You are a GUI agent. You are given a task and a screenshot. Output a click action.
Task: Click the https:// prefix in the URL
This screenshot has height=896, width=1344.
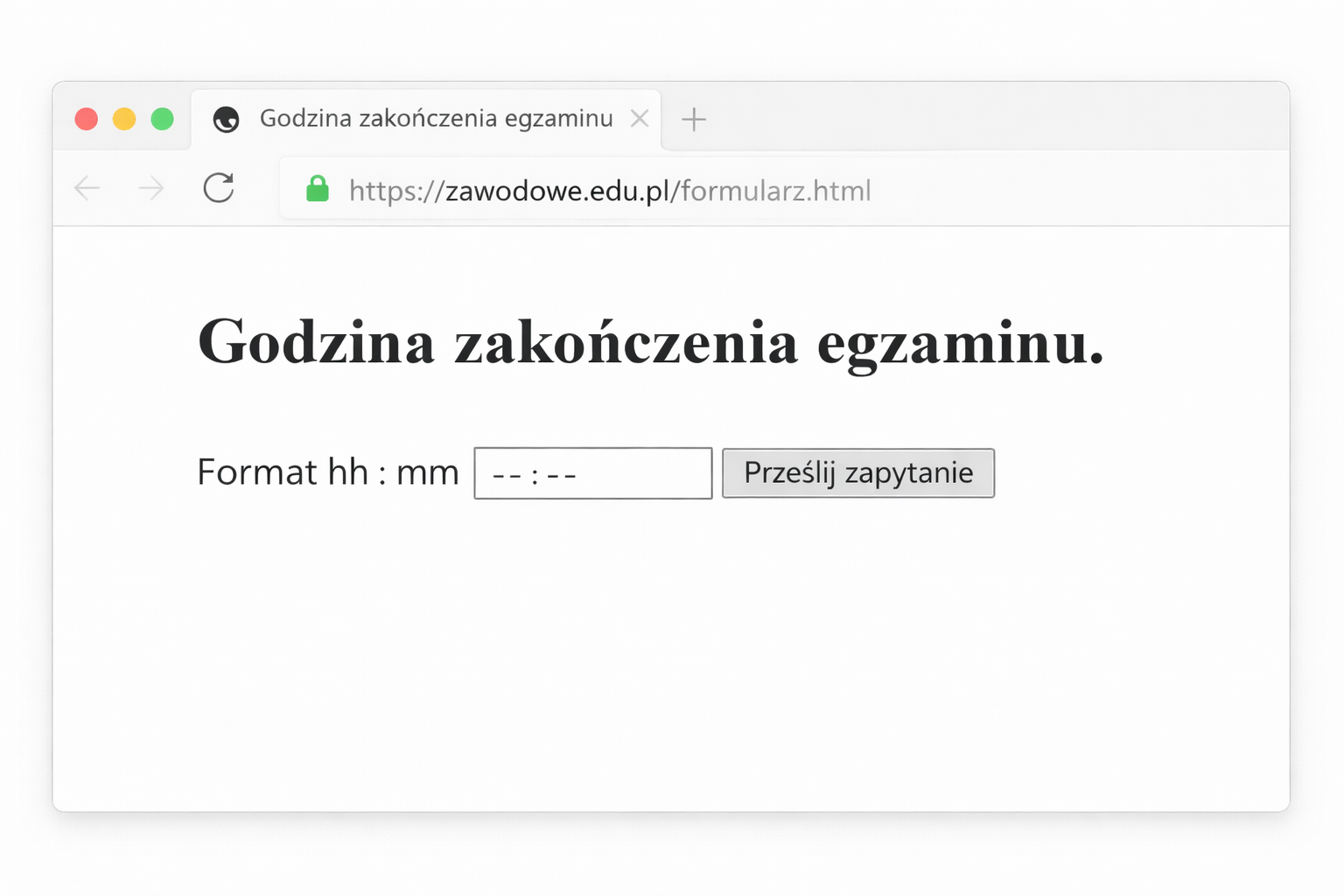396,191
